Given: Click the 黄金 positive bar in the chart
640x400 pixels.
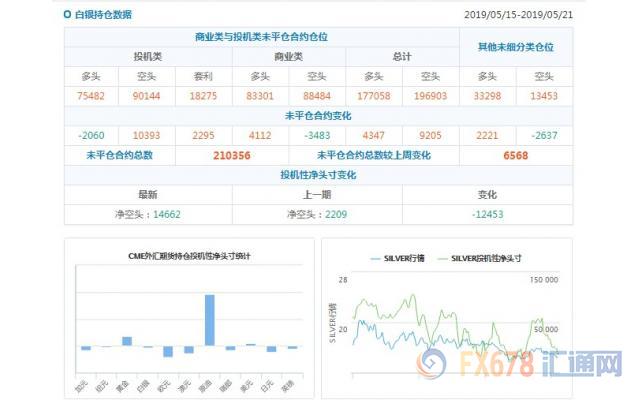Looking at the screenshot, I should [x=127, y=341].
